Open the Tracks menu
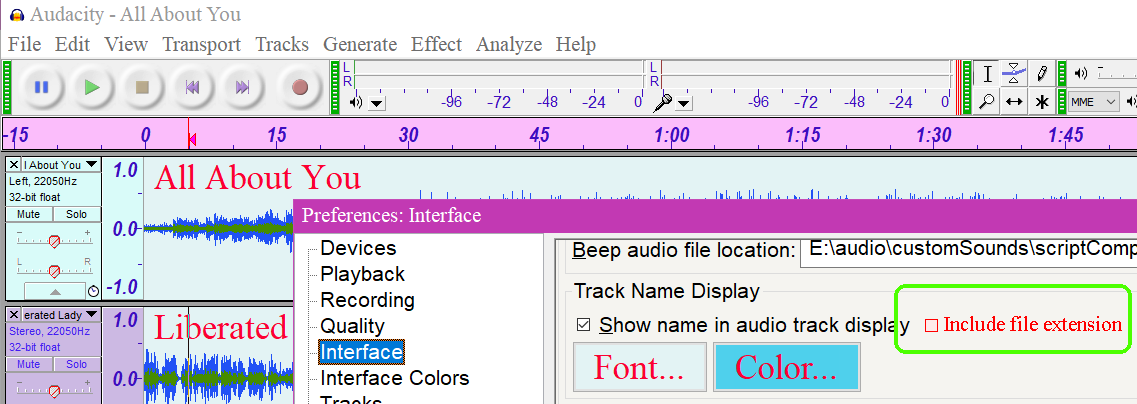 click(282, 44)
